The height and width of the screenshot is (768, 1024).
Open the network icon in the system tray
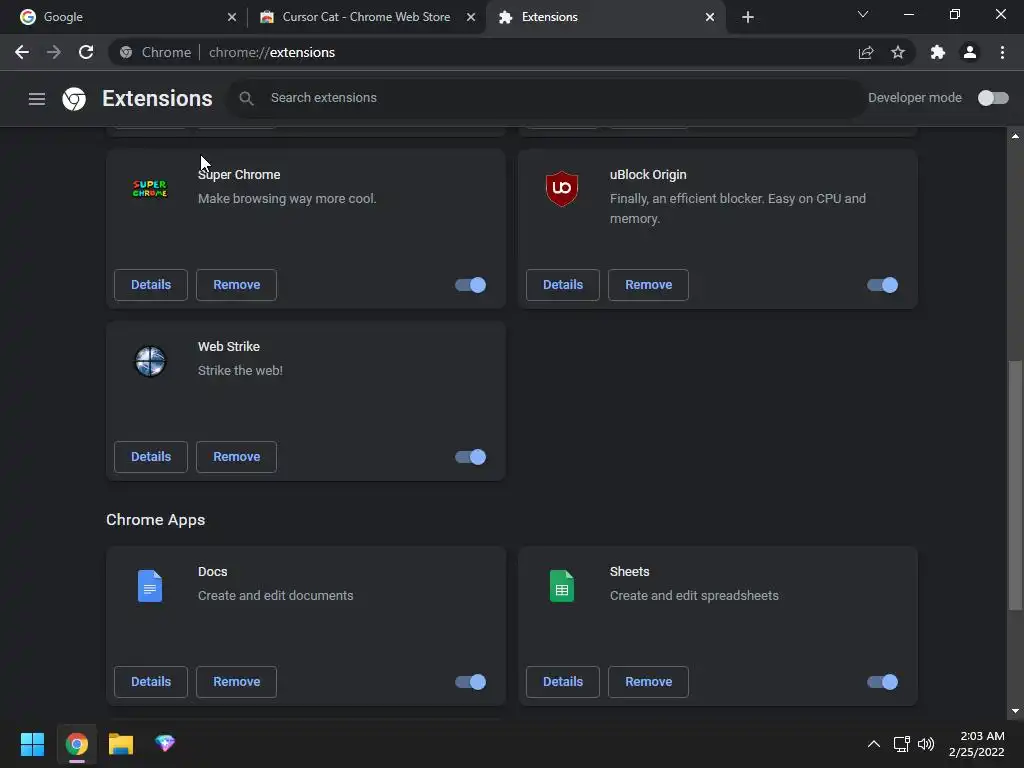tap(901, 744)
